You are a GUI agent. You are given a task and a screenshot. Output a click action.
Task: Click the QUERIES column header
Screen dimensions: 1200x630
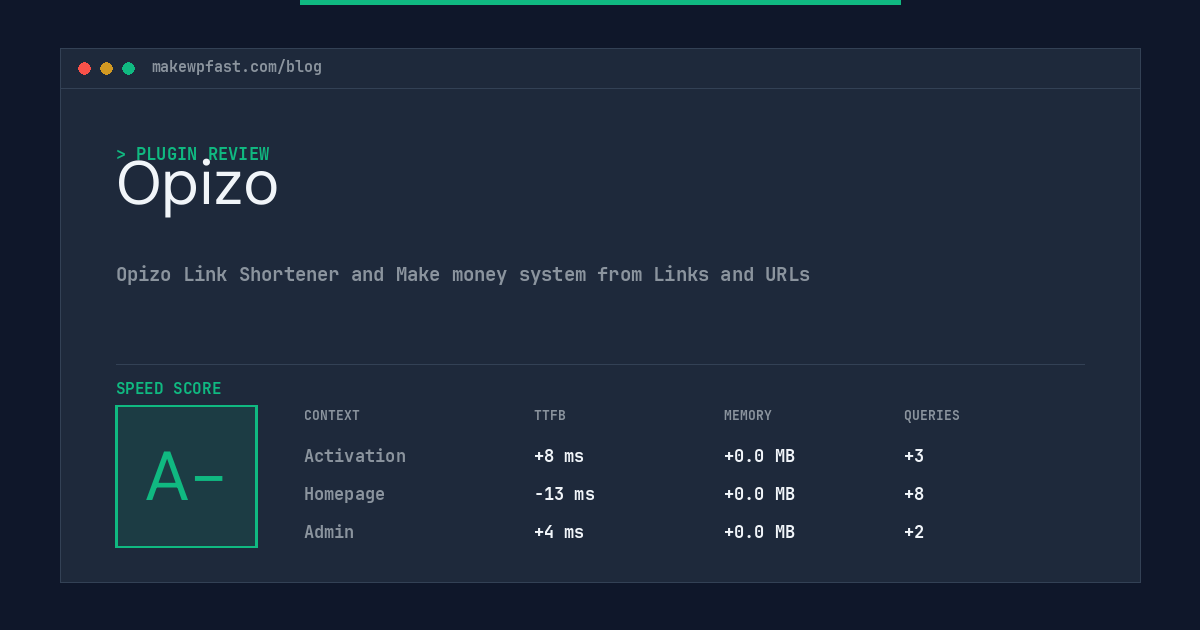point(932,416)
